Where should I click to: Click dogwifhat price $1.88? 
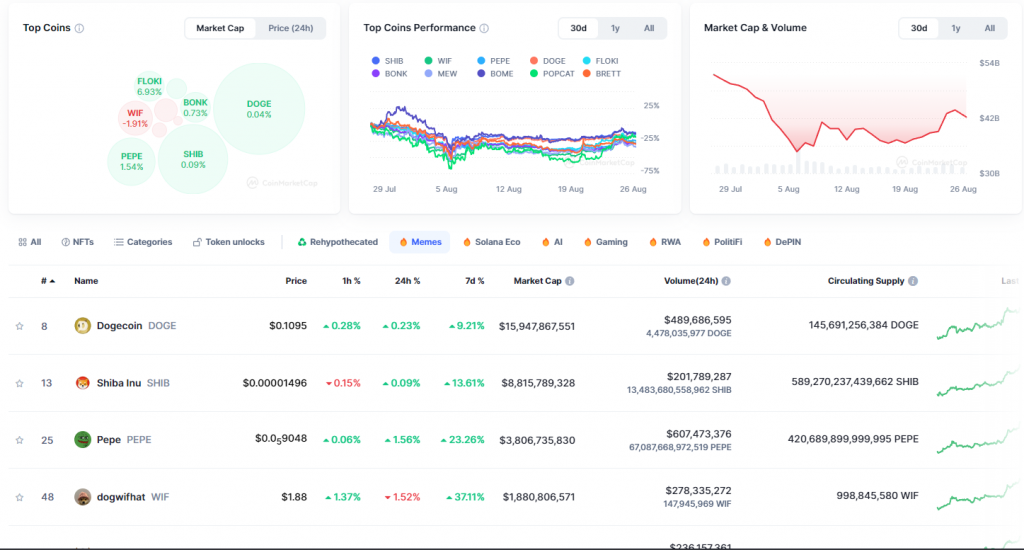(x=294, y=497)
